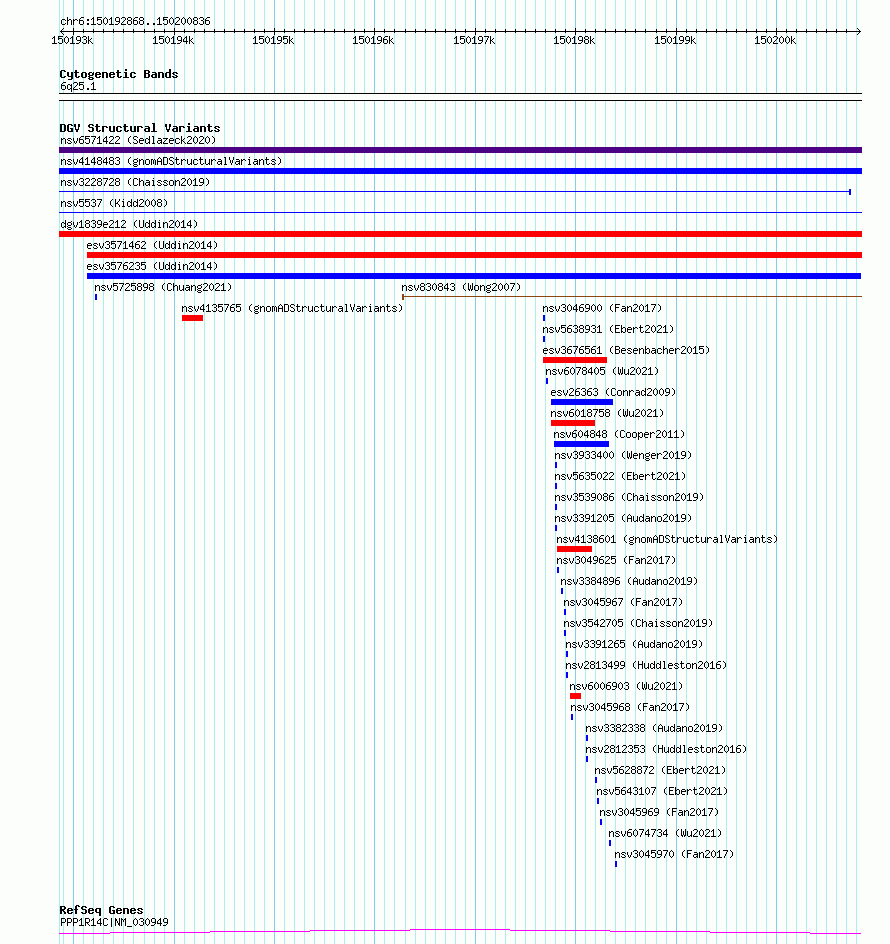890x944 pixels.
Task: Select nsv5643107 (Ebert2021) label
Action: click(662, 793)
